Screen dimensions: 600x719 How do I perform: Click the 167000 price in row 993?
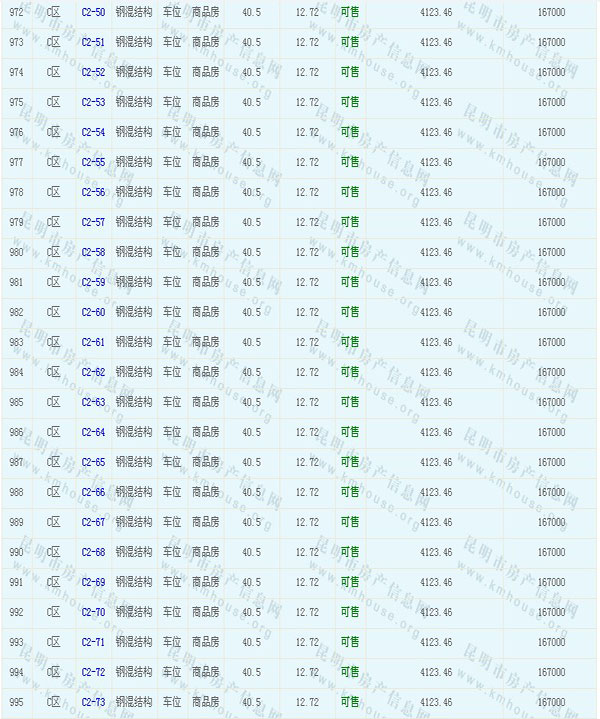551,642
